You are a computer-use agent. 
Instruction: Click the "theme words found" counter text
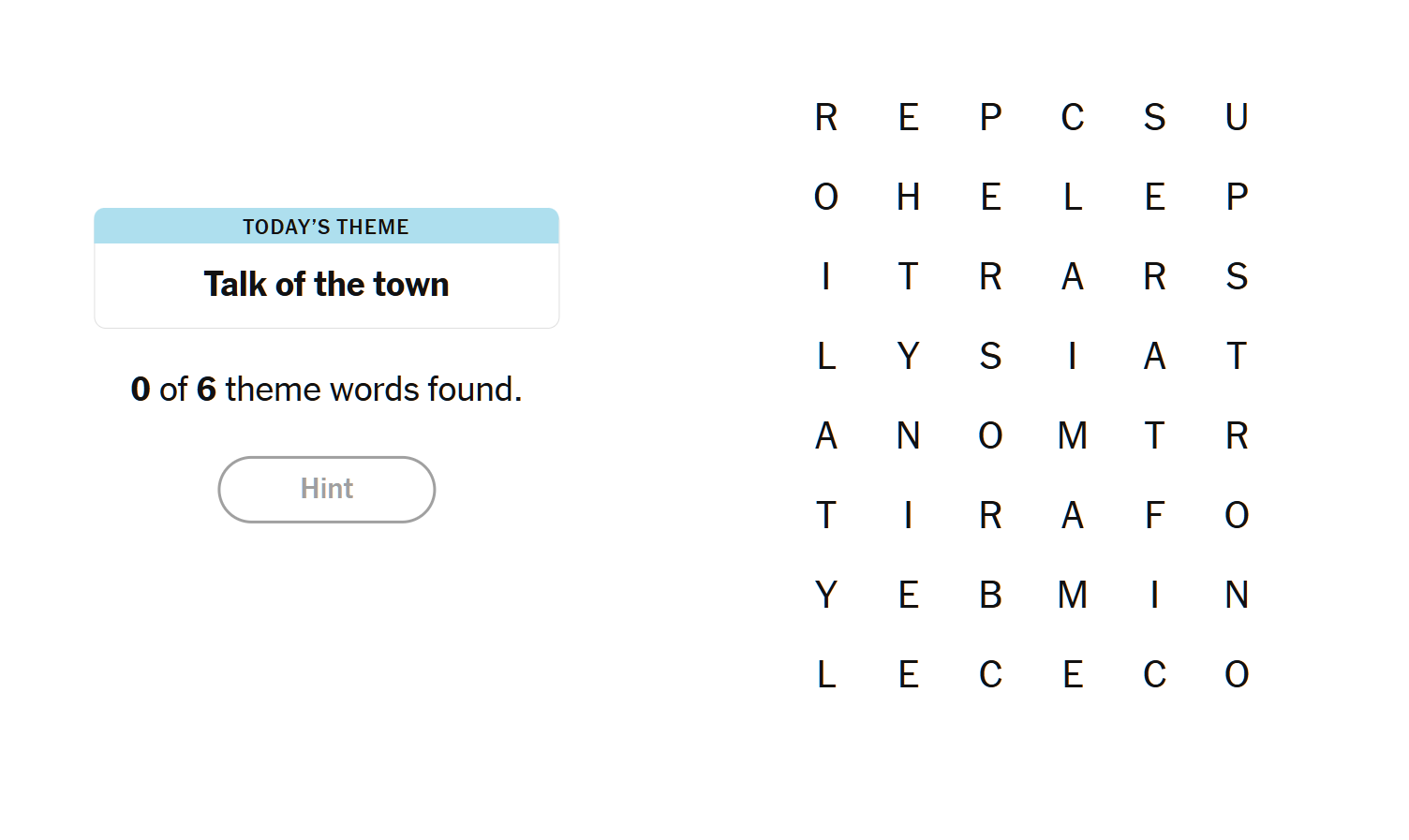coord(326,389)
